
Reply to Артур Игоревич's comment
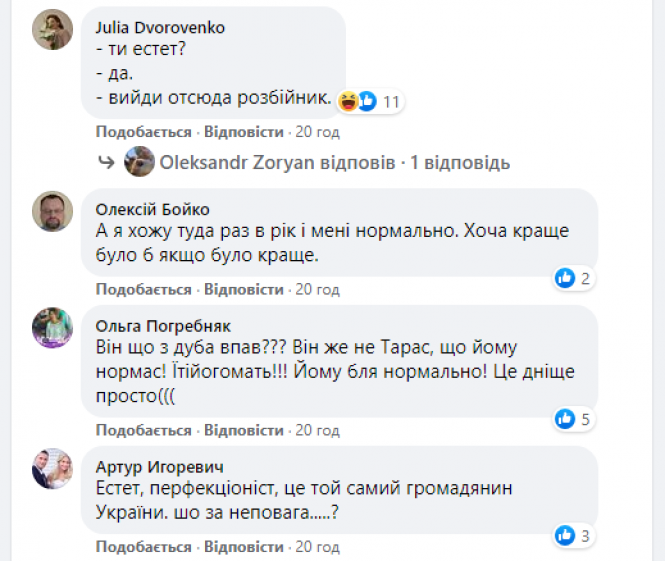click(x=244, y=548)
